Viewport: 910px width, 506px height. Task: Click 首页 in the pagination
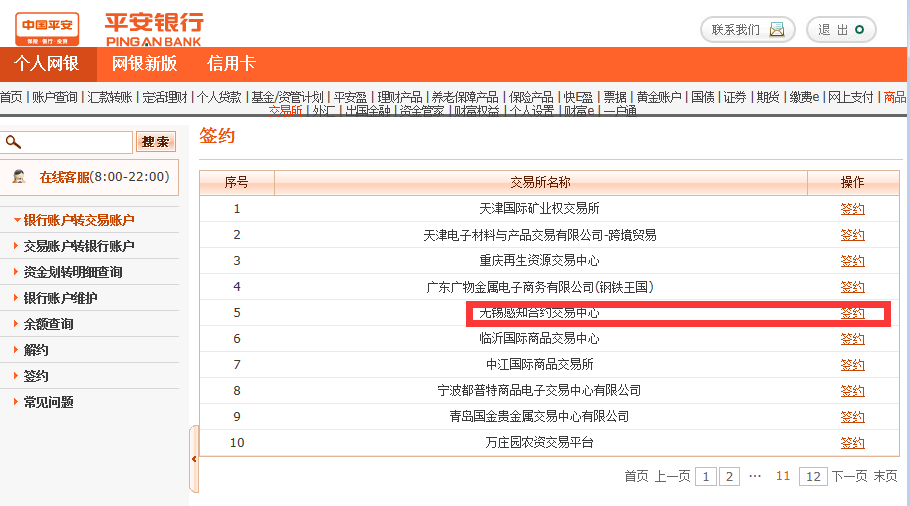tap(636, 476)
